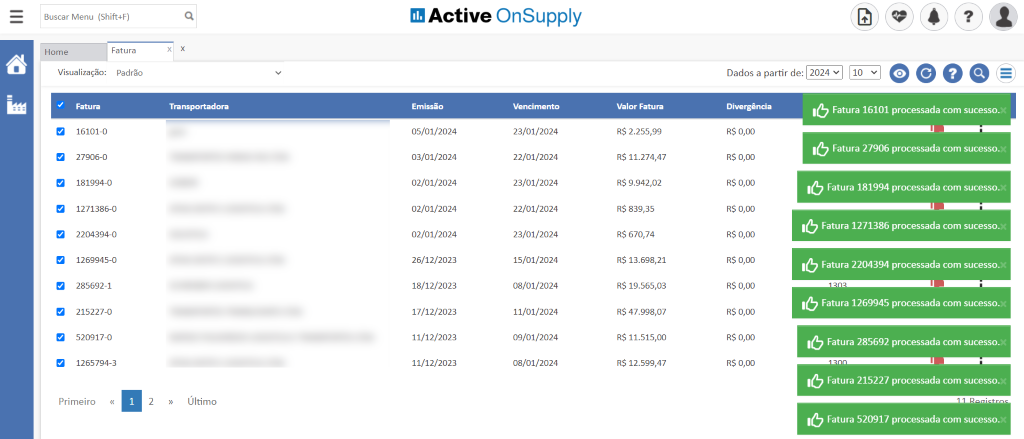Dismiss the Fatura 16101 success notification
The height and width of the screenshot is (439, 1024).
(x=1003, y=110)
